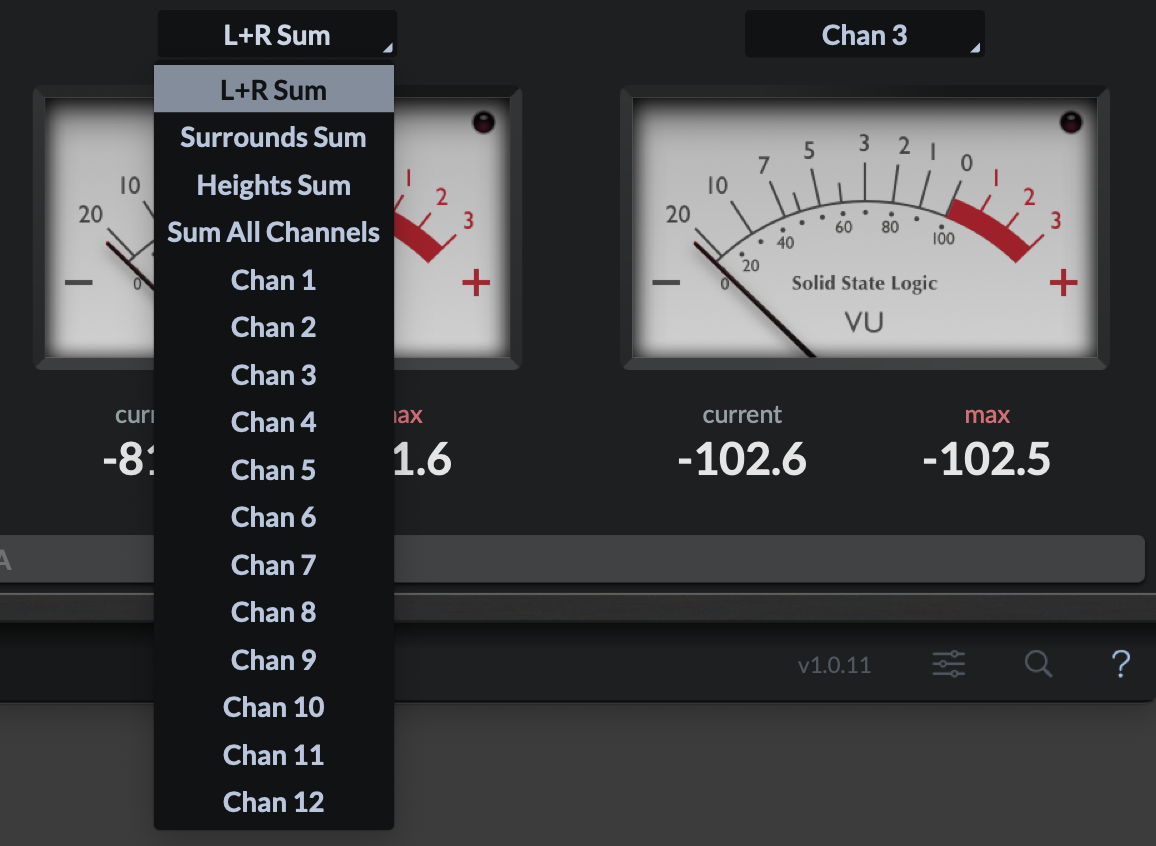
Task: Collapse the L+R Sum source dropdown
Action: click(x=277, y=35)
